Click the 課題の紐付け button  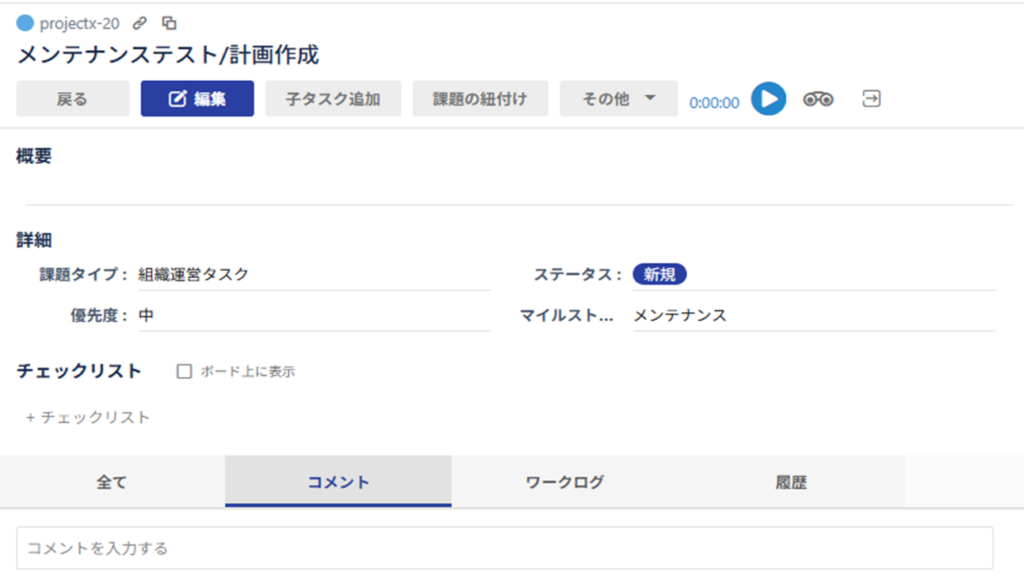point(480,99)
